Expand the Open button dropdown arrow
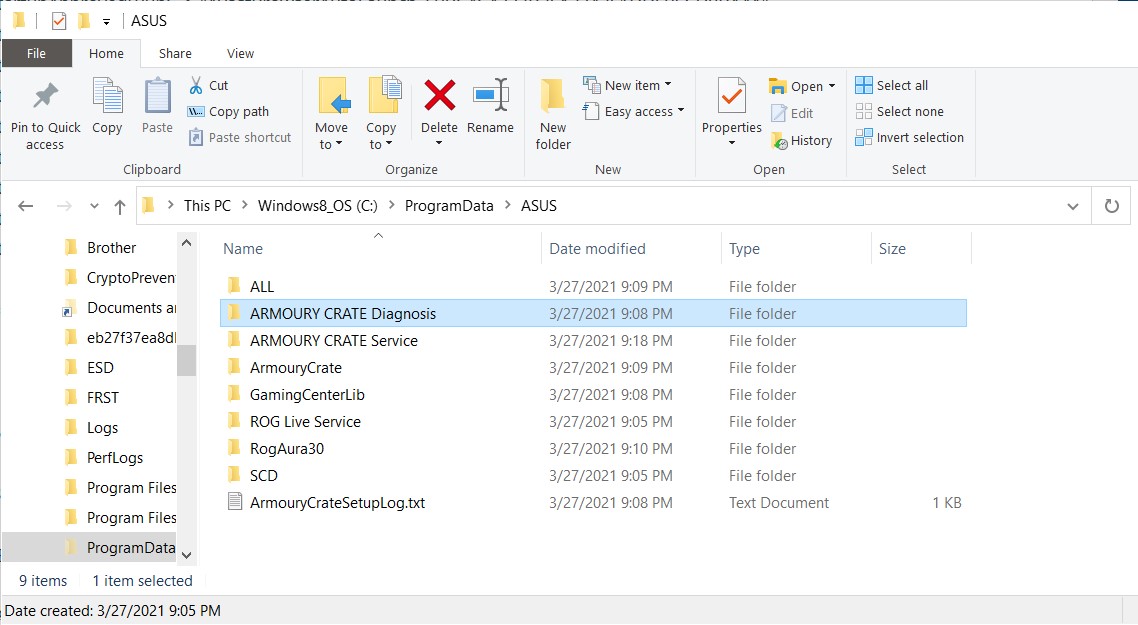 (x=832, y=86)
